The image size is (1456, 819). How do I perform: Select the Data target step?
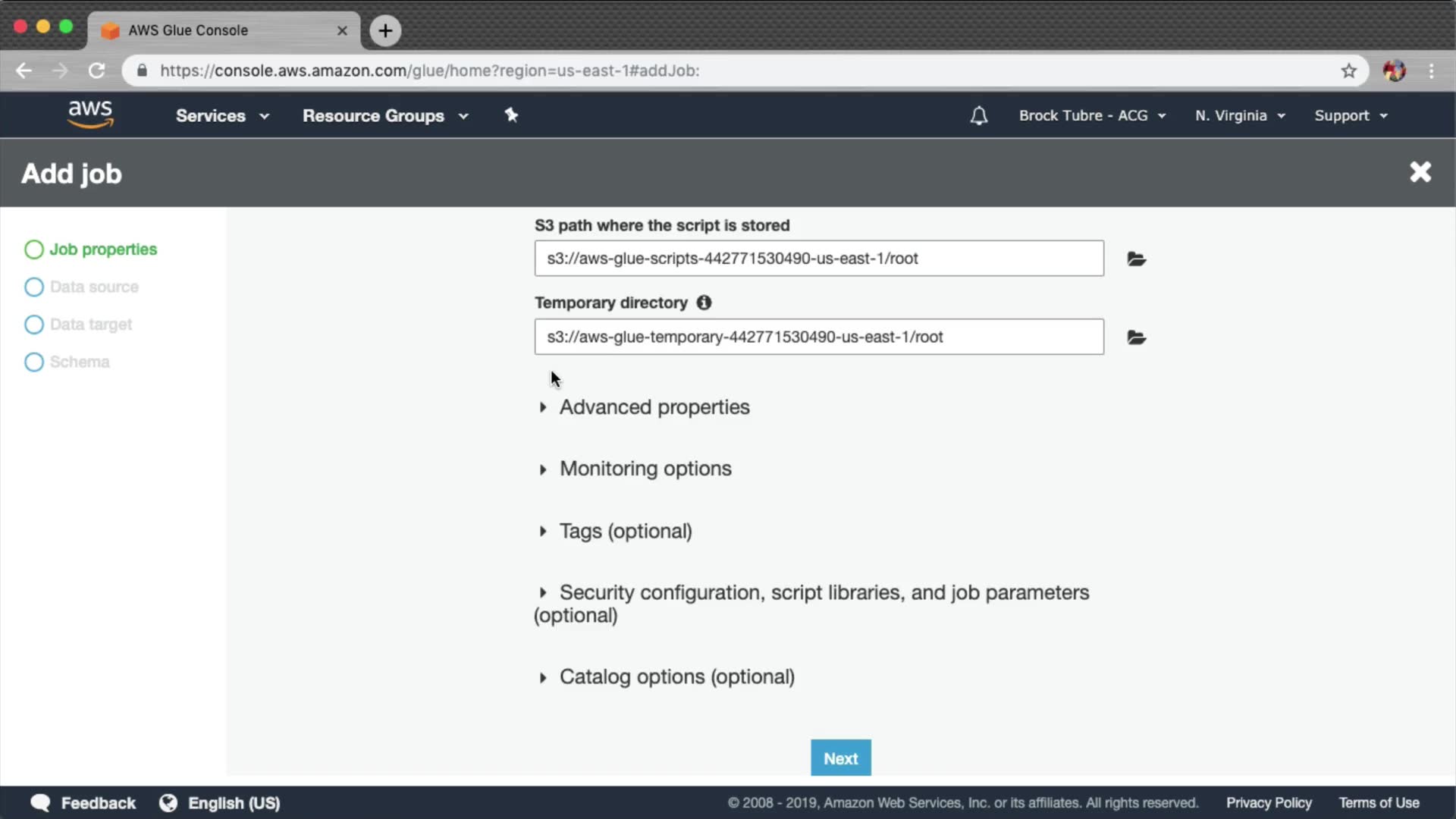click(90, 325)
